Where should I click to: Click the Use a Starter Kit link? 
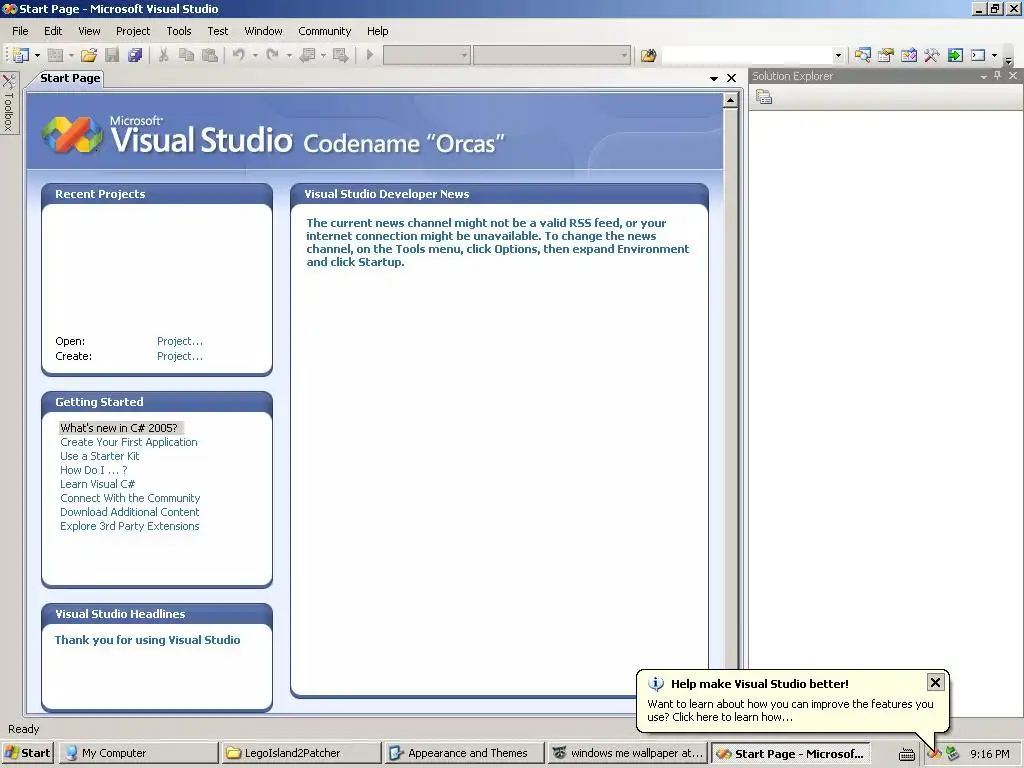point(99,456)
